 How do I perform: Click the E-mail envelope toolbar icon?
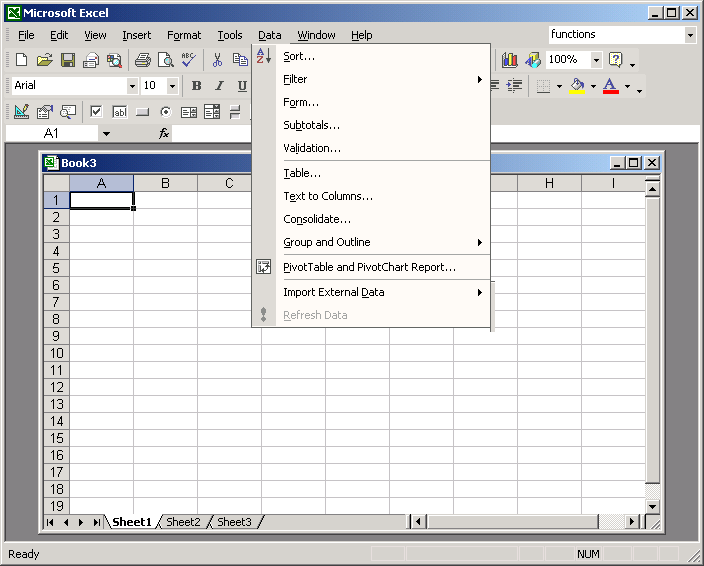[91, 60]
